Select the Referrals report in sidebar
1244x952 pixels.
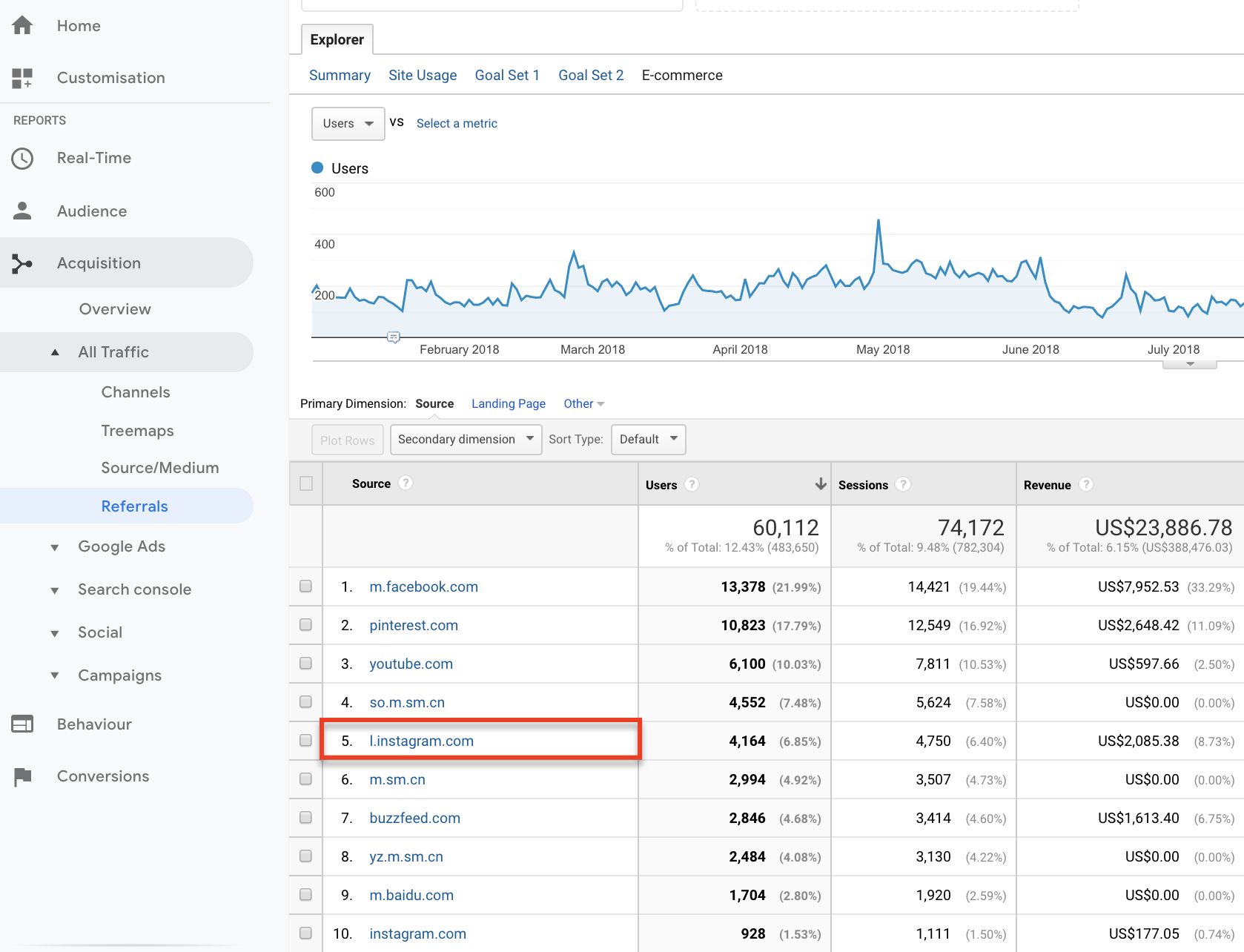135,506
